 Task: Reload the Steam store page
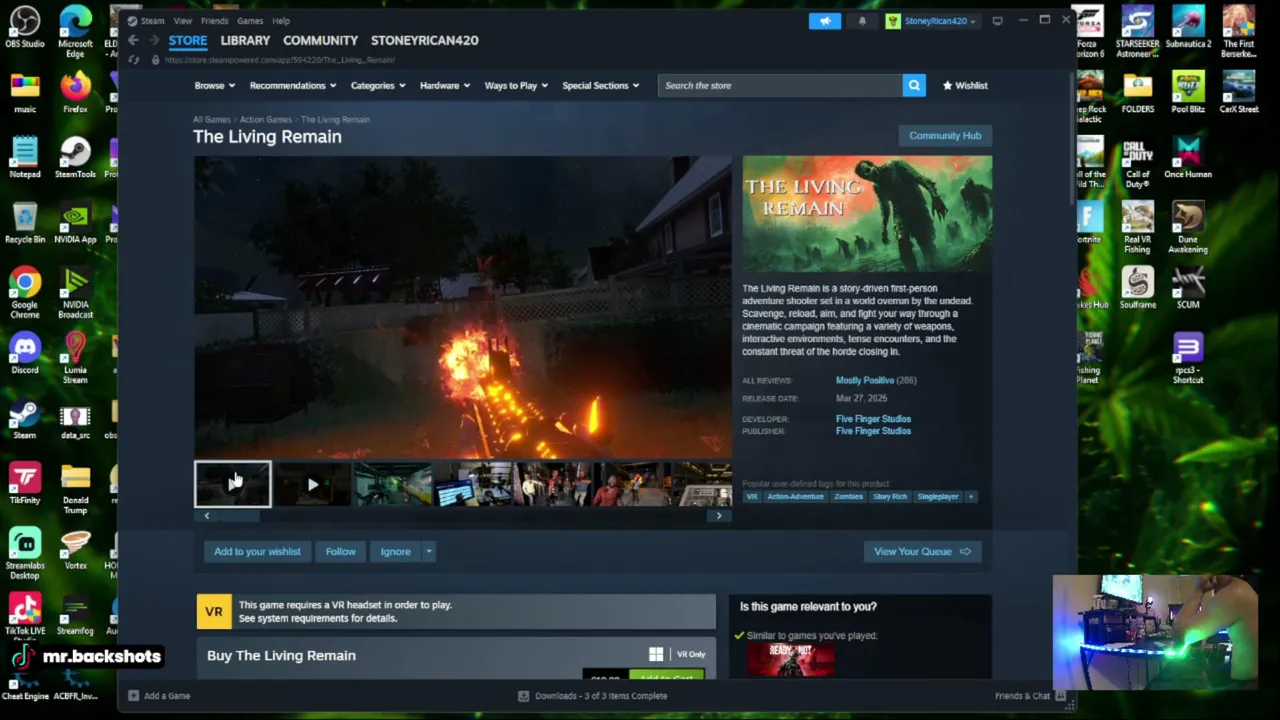(133, 60)
